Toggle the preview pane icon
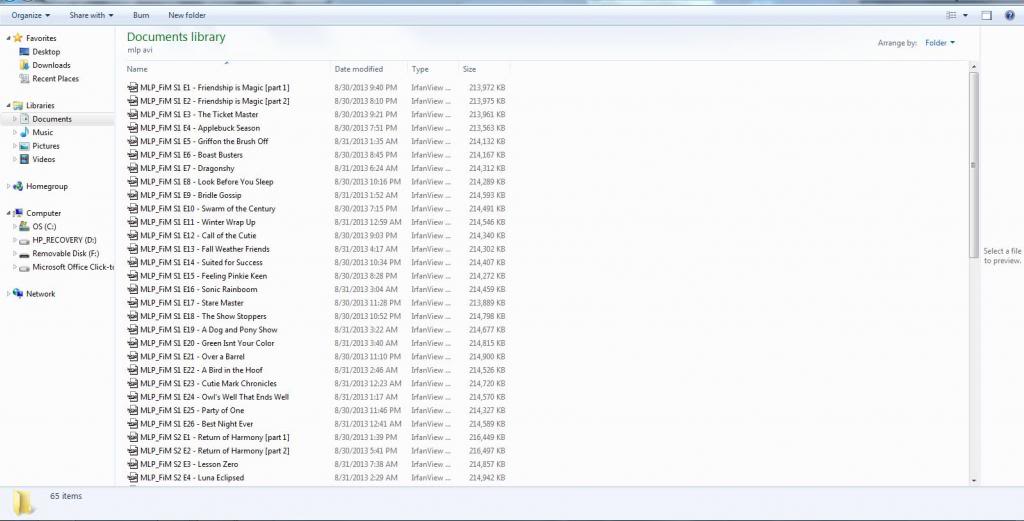 click(x=987, y=16)
